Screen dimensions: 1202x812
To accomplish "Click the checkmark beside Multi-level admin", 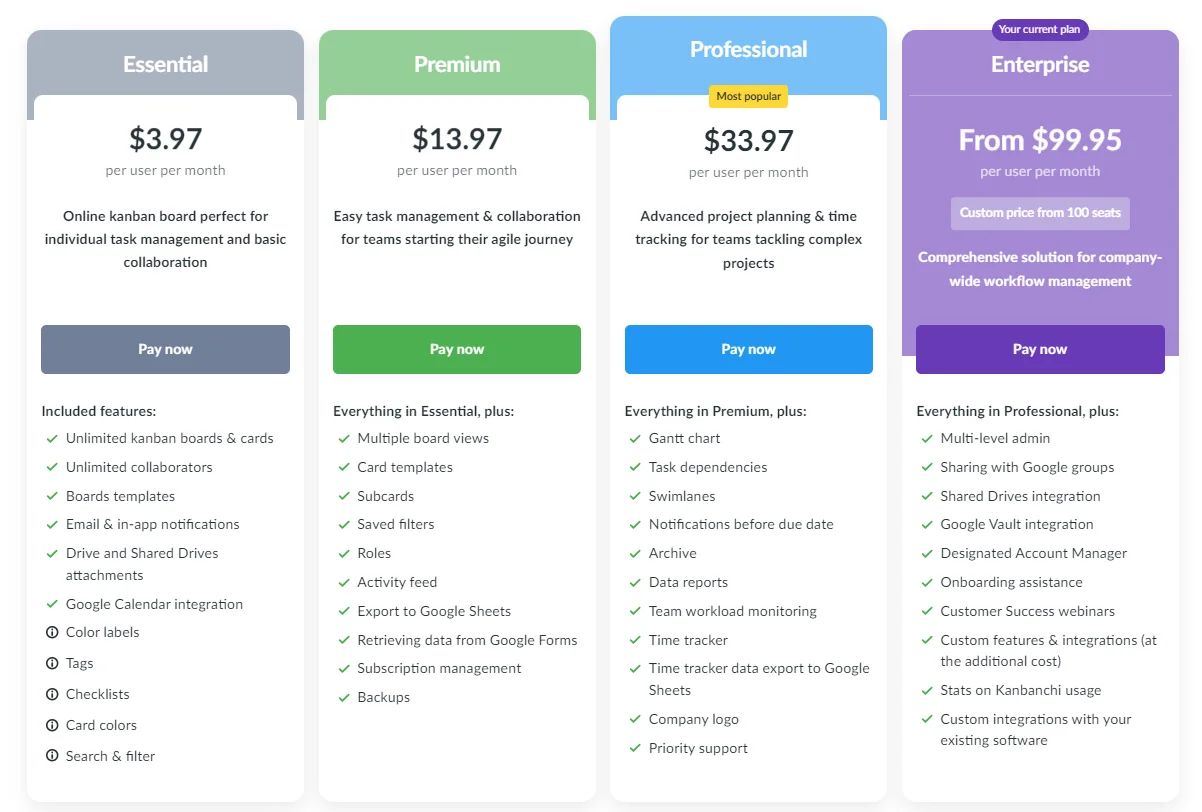I will 927,439.
